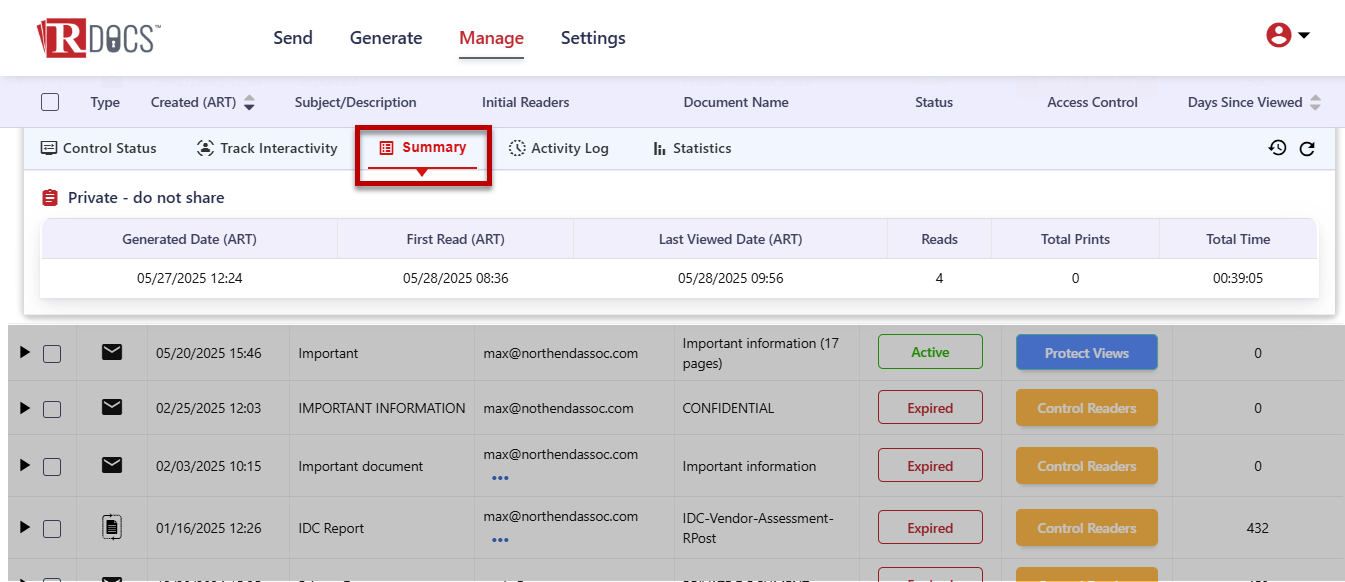This screenshot has width=1345, height=582.
Task: Click the Active status badge
Action: click(930, 352)
